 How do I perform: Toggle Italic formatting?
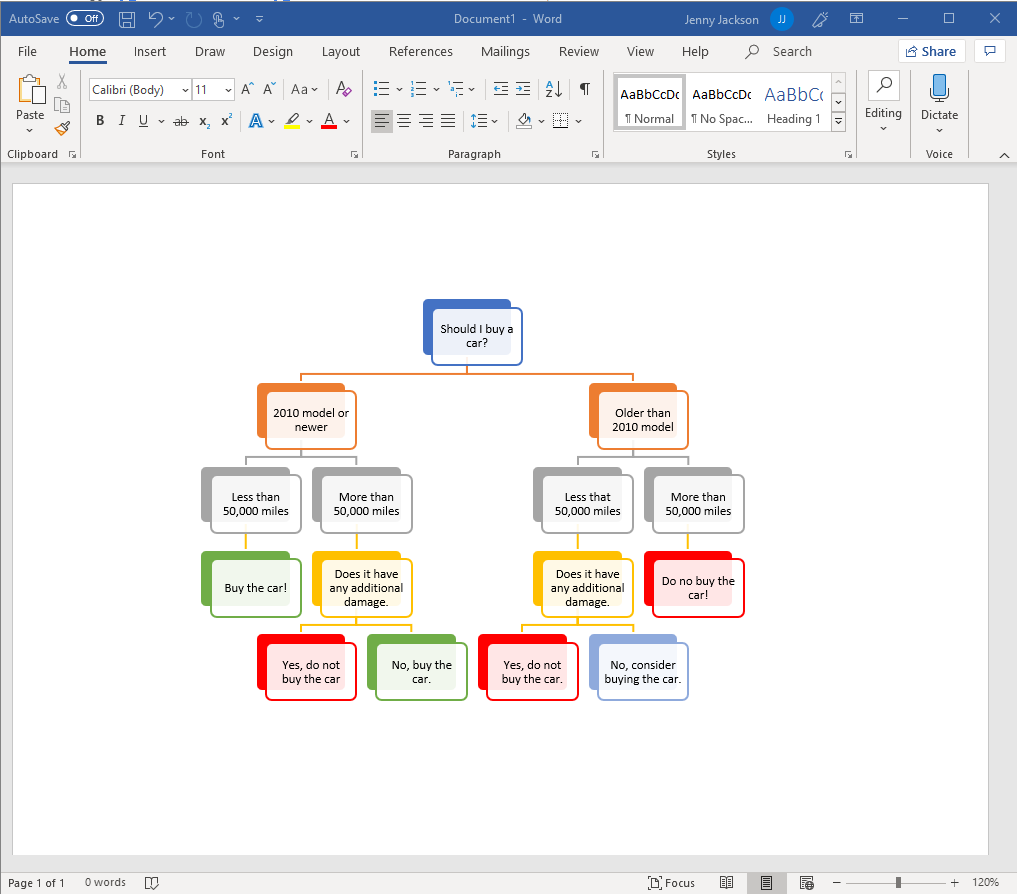[122, 121]
